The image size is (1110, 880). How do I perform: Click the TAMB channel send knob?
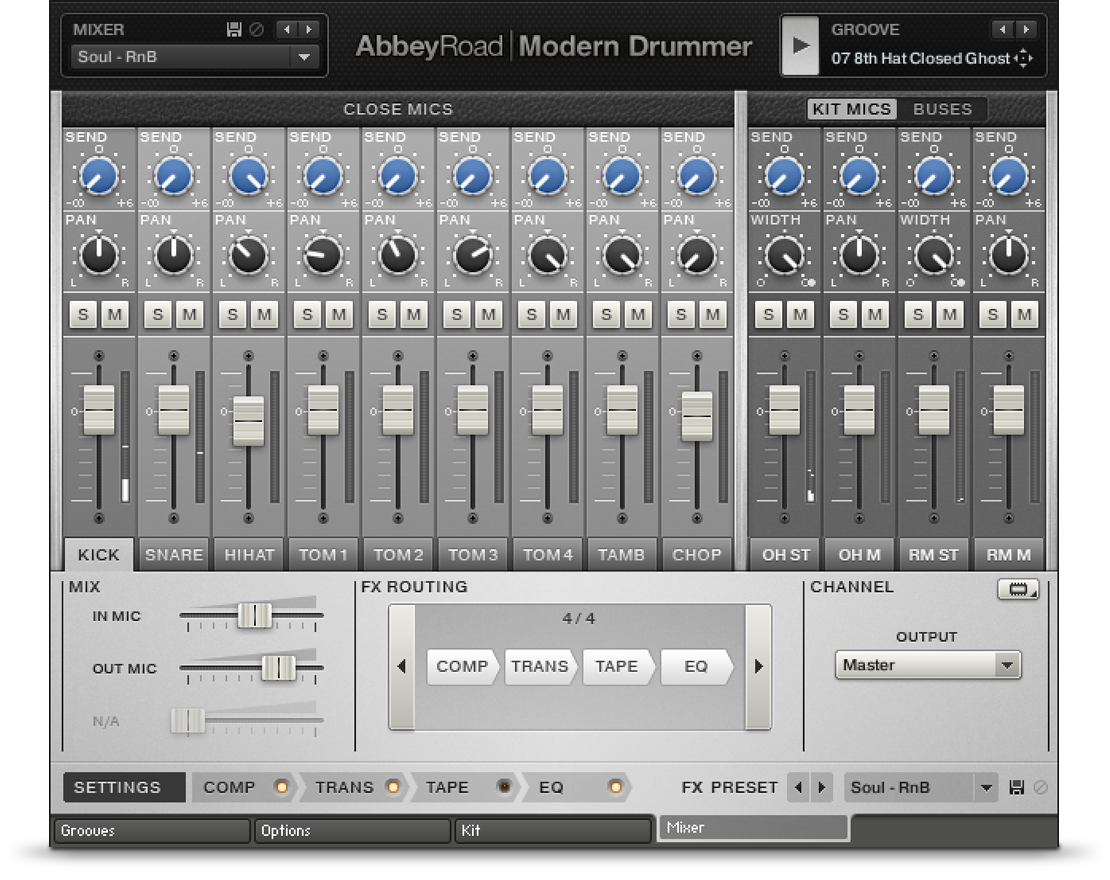[x=622, y=176]
